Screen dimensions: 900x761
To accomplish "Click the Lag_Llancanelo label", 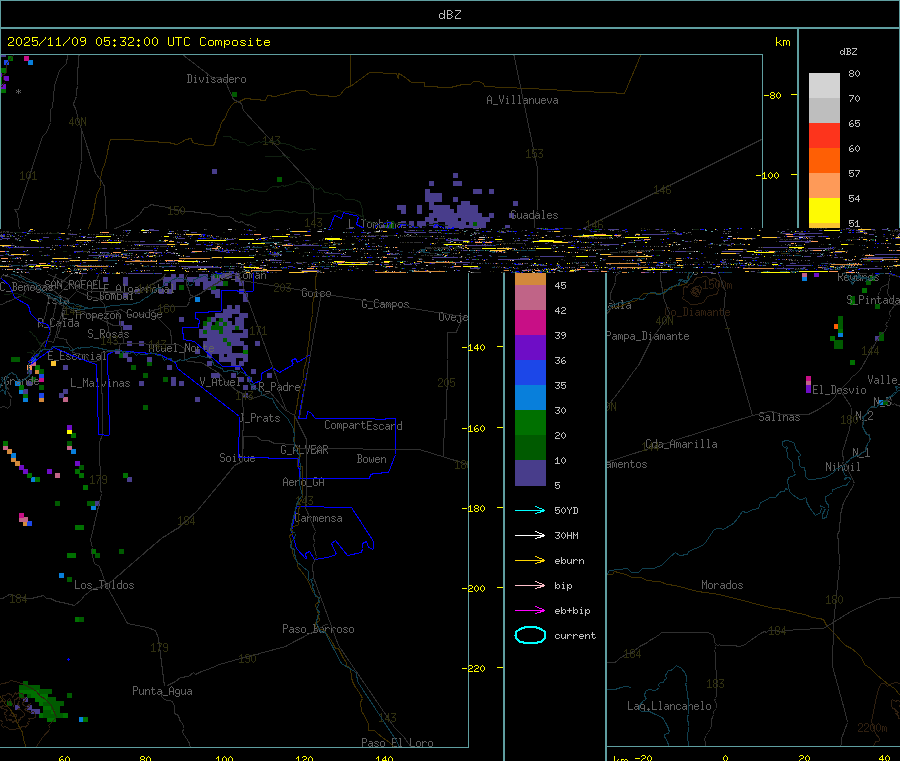I will coord(669,706).
